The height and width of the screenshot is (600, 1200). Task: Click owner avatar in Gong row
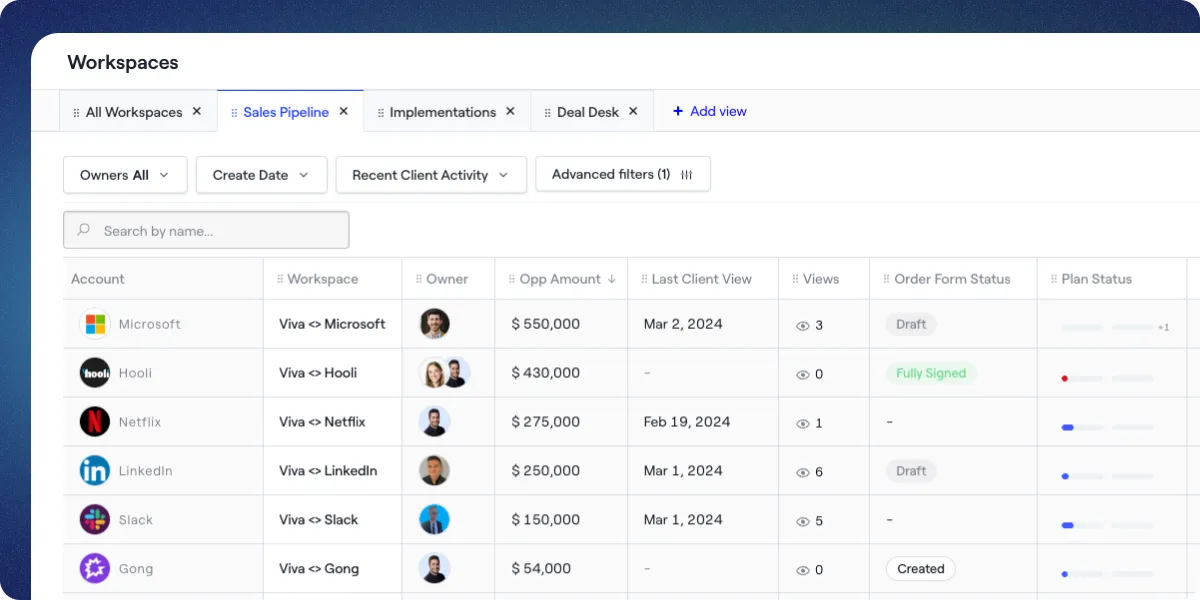tap(434, 569)
